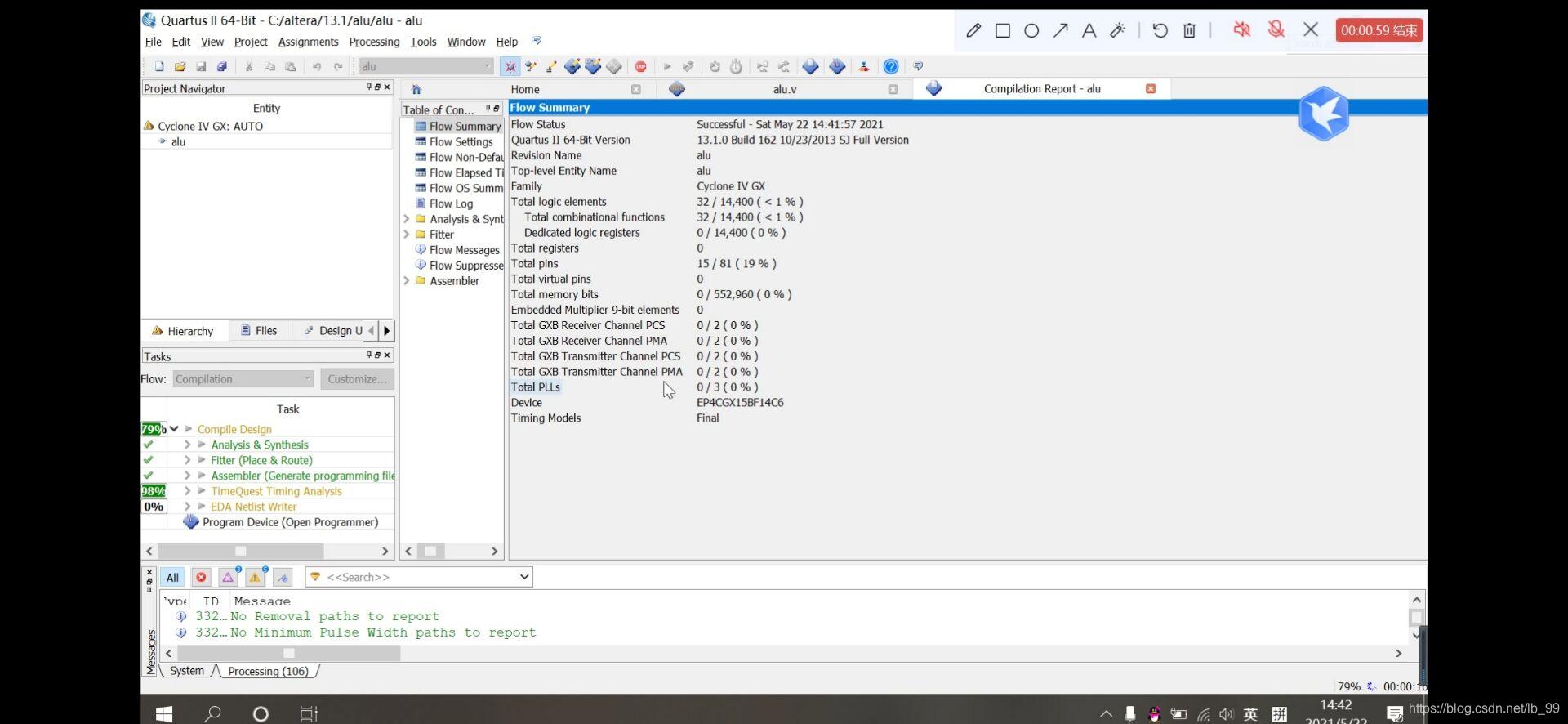Select the pen annotation tool in the recorder bar
Screen dimensions: 1568x724
973,30
